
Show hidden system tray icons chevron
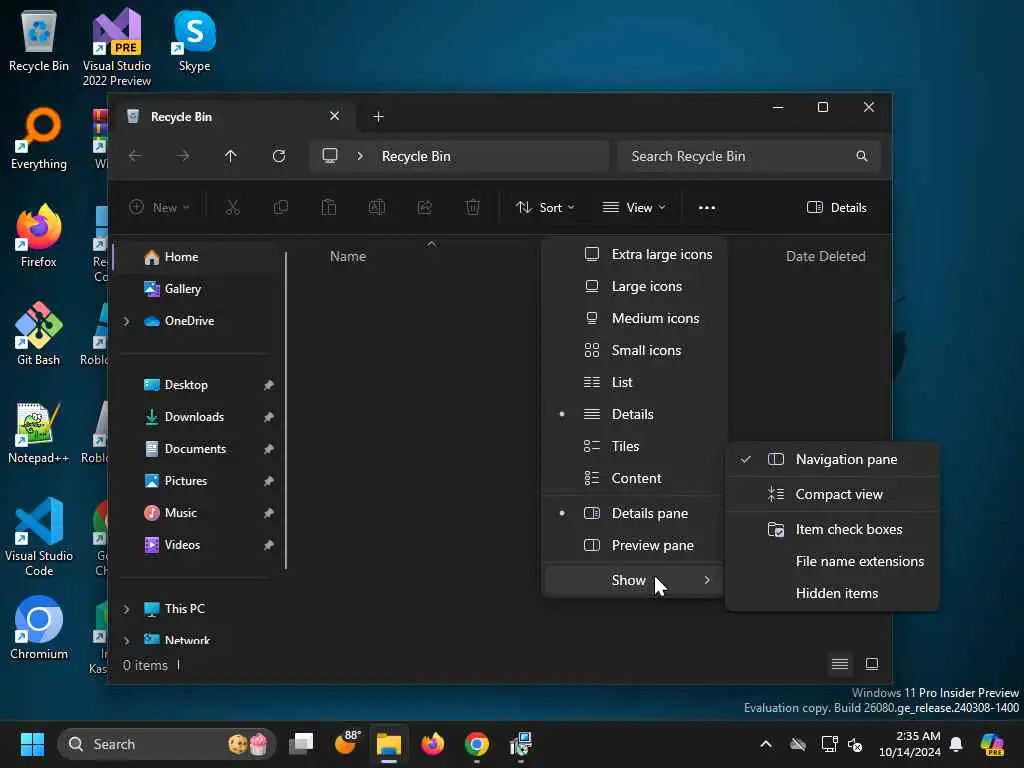click(766, 744)
